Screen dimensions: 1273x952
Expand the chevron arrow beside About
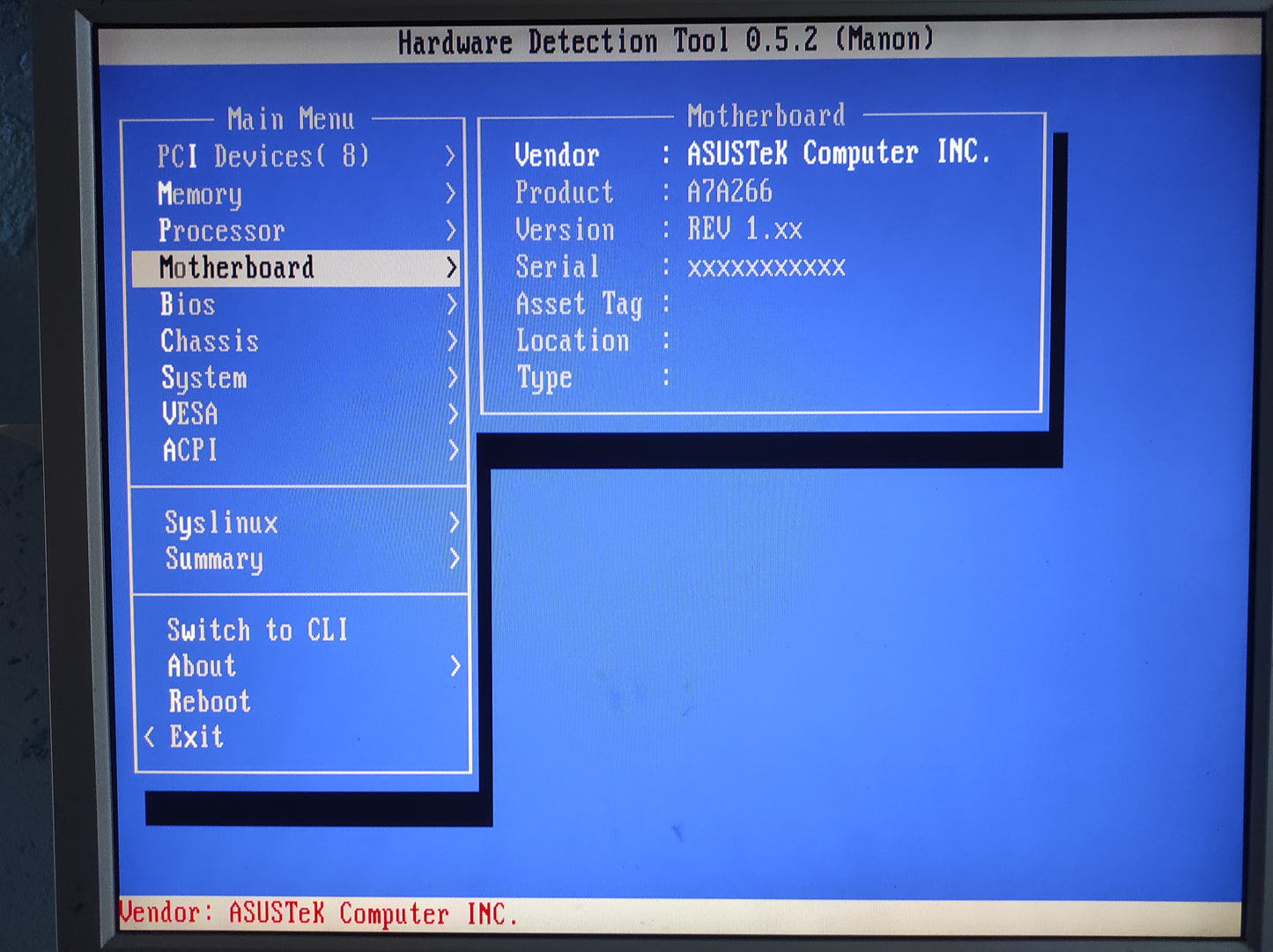pos(455,666)
